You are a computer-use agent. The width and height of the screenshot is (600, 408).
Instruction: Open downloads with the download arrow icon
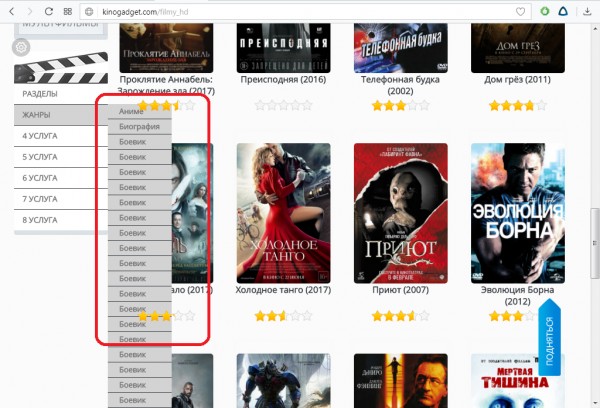(x=587, y=11)
